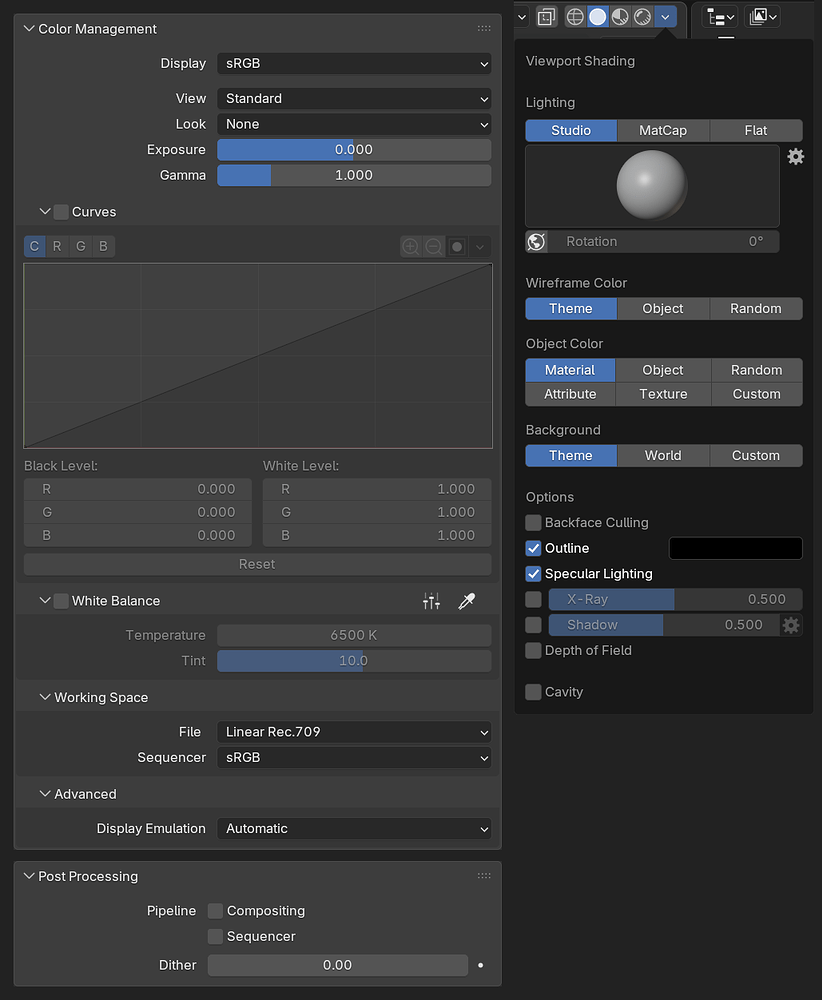Viewport: 822px width, 1000px height.
Task: Open studio light preferences gear
Action: pyautogui.click(x=795, y=157)
